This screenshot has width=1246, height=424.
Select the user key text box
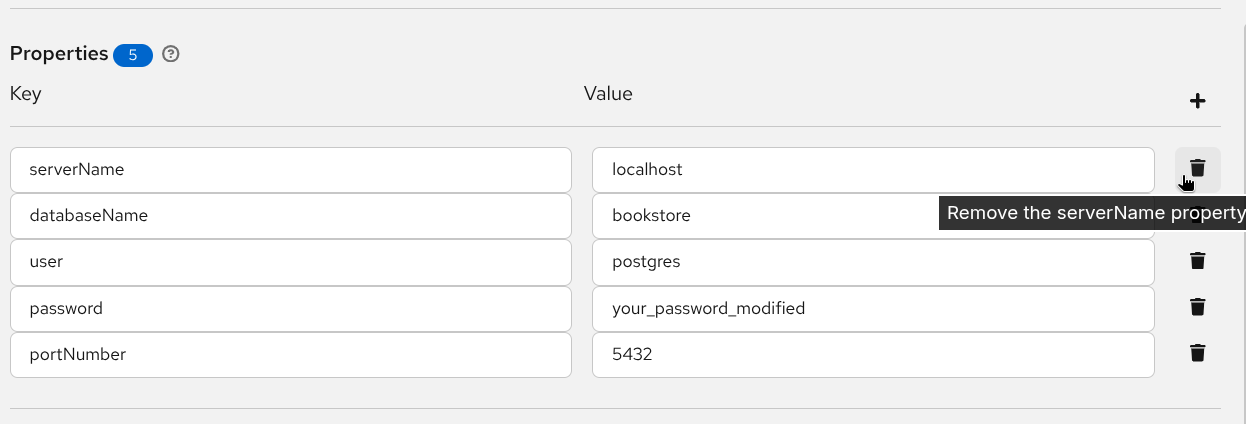tap(290, 262)
